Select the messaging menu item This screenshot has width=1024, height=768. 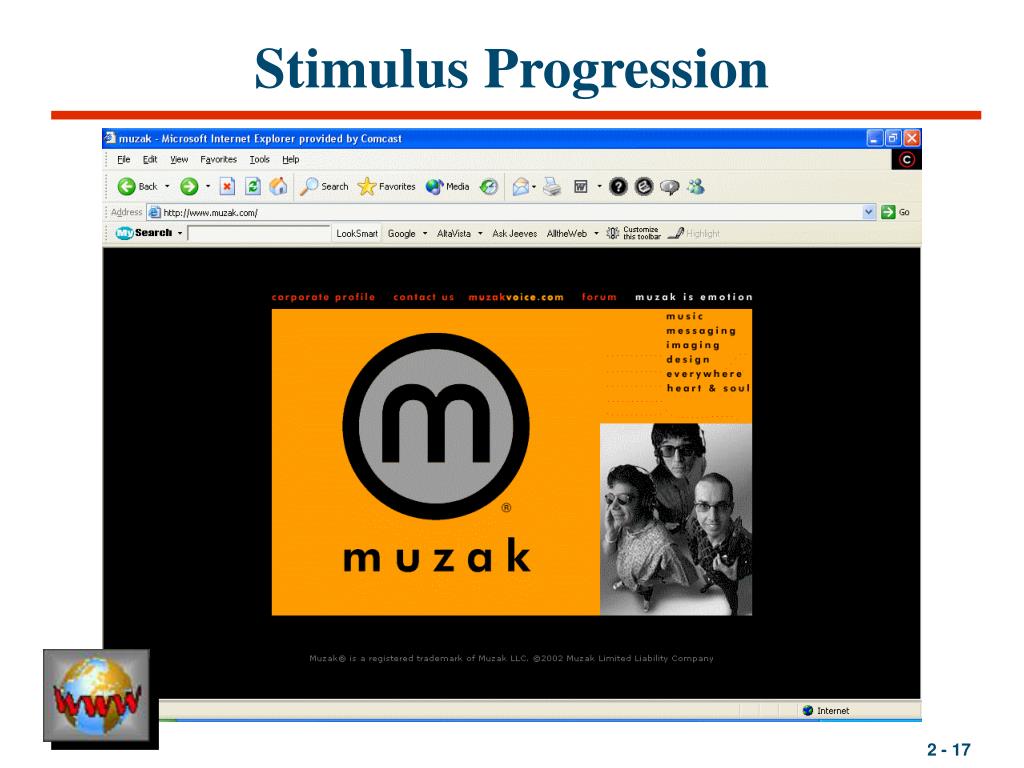tap(701, 331)
